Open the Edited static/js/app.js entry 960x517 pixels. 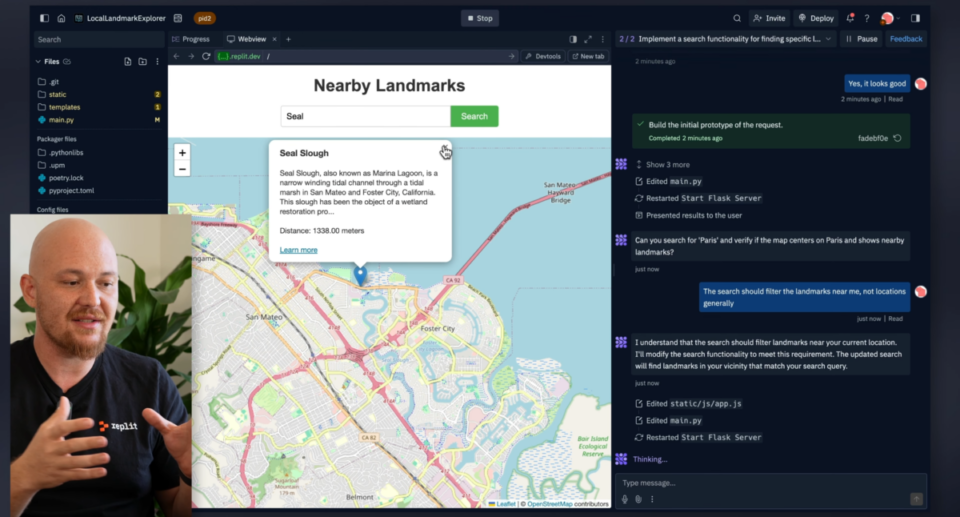click(688, 404)
